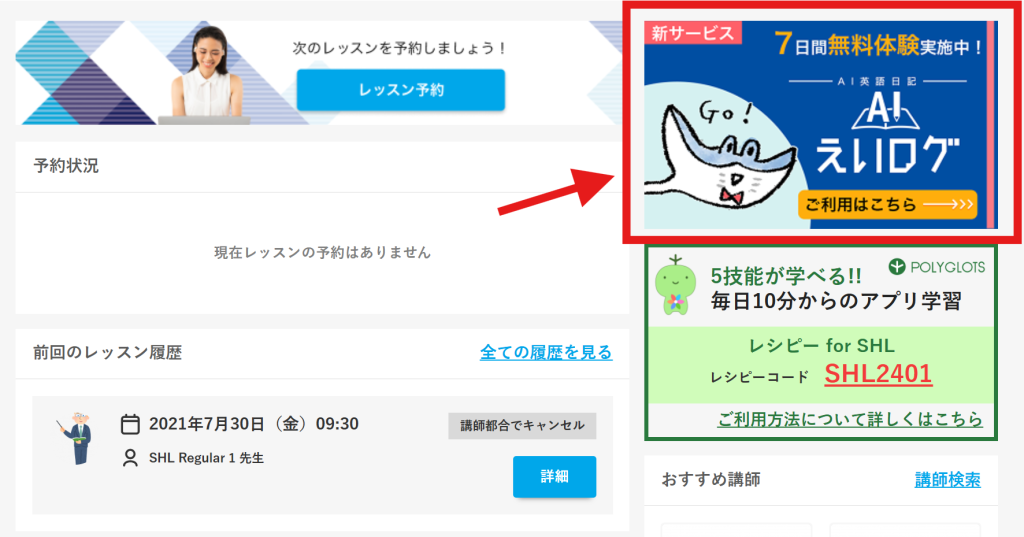Click the SHL2401 recipe code
The height and width of the screenshot is (537, 1024).
878,374
